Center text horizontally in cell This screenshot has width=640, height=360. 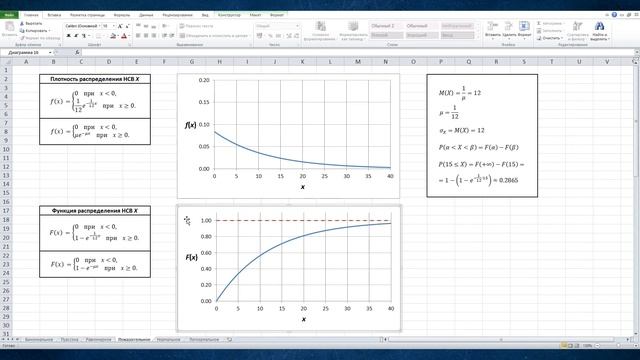point(146,36)
